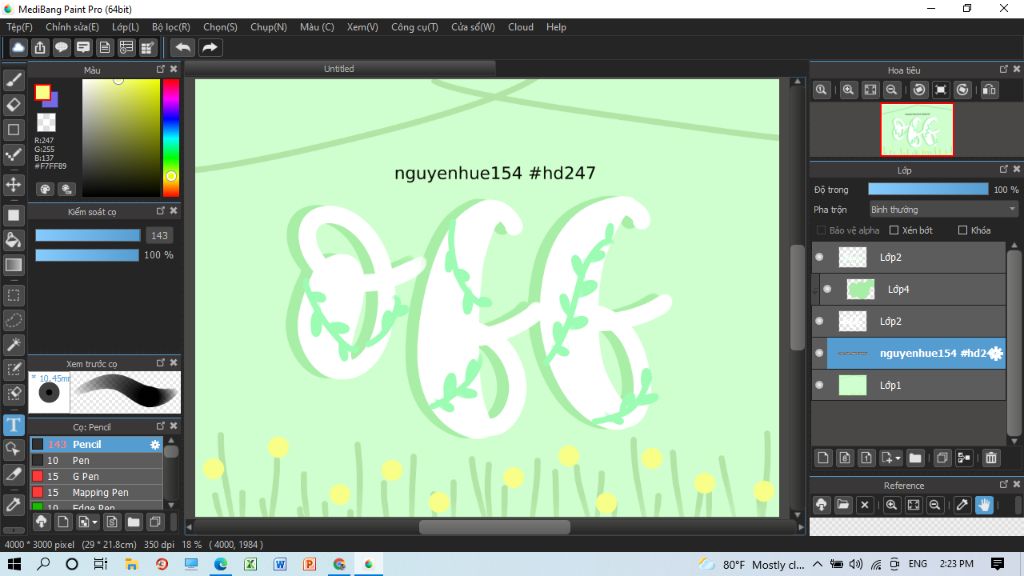Toggle the Khóa lock checkbox
This screenshot has height=576, width=1024.
(962, 231)
